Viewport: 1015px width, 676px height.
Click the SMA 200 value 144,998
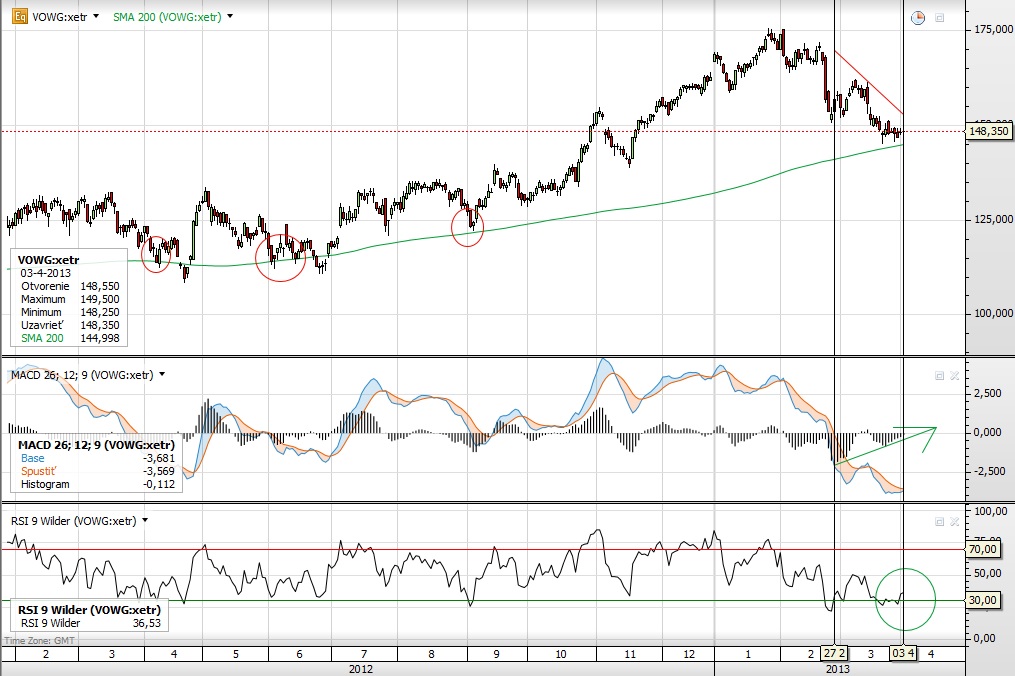100,337
